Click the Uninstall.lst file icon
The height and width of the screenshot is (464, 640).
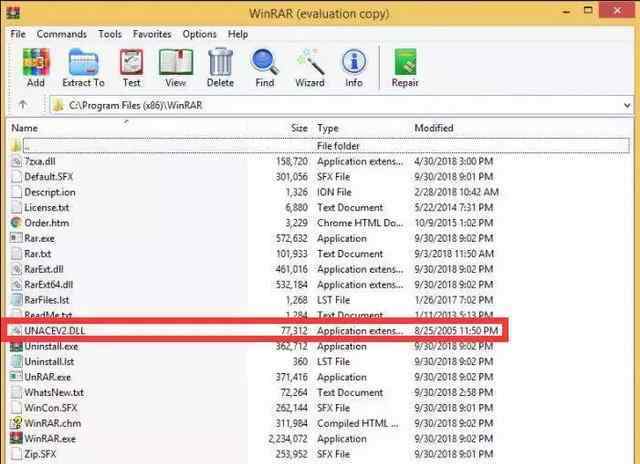[16, 362]
